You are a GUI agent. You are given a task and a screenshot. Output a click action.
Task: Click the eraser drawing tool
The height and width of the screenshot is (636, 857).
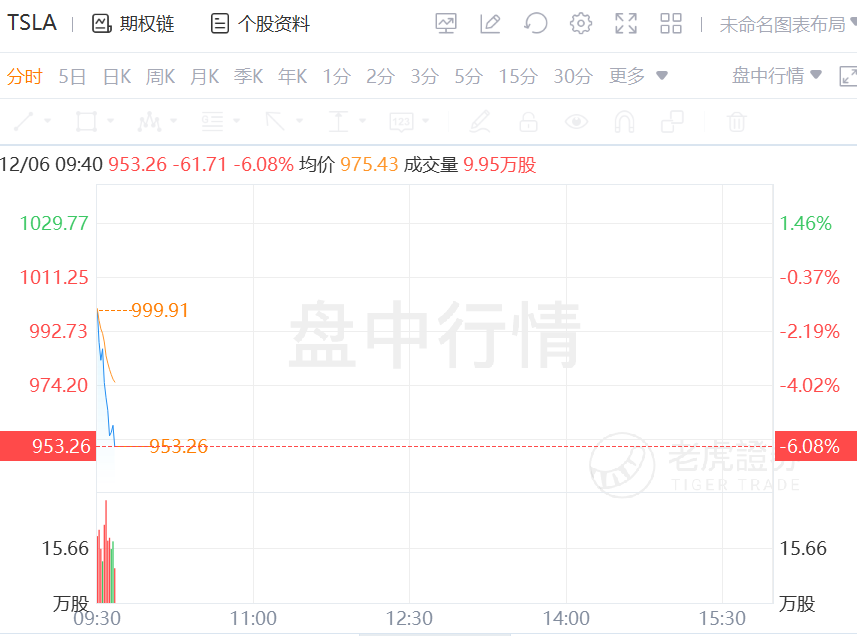pyautogui.click(x=480, y=121)
